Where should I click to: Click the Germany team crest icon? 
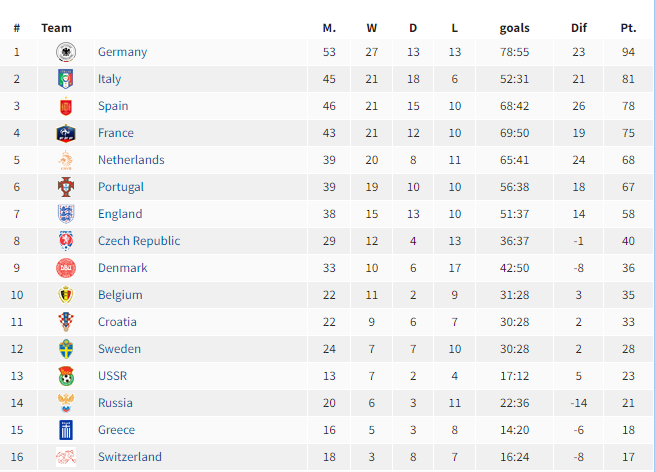point(66,52)
